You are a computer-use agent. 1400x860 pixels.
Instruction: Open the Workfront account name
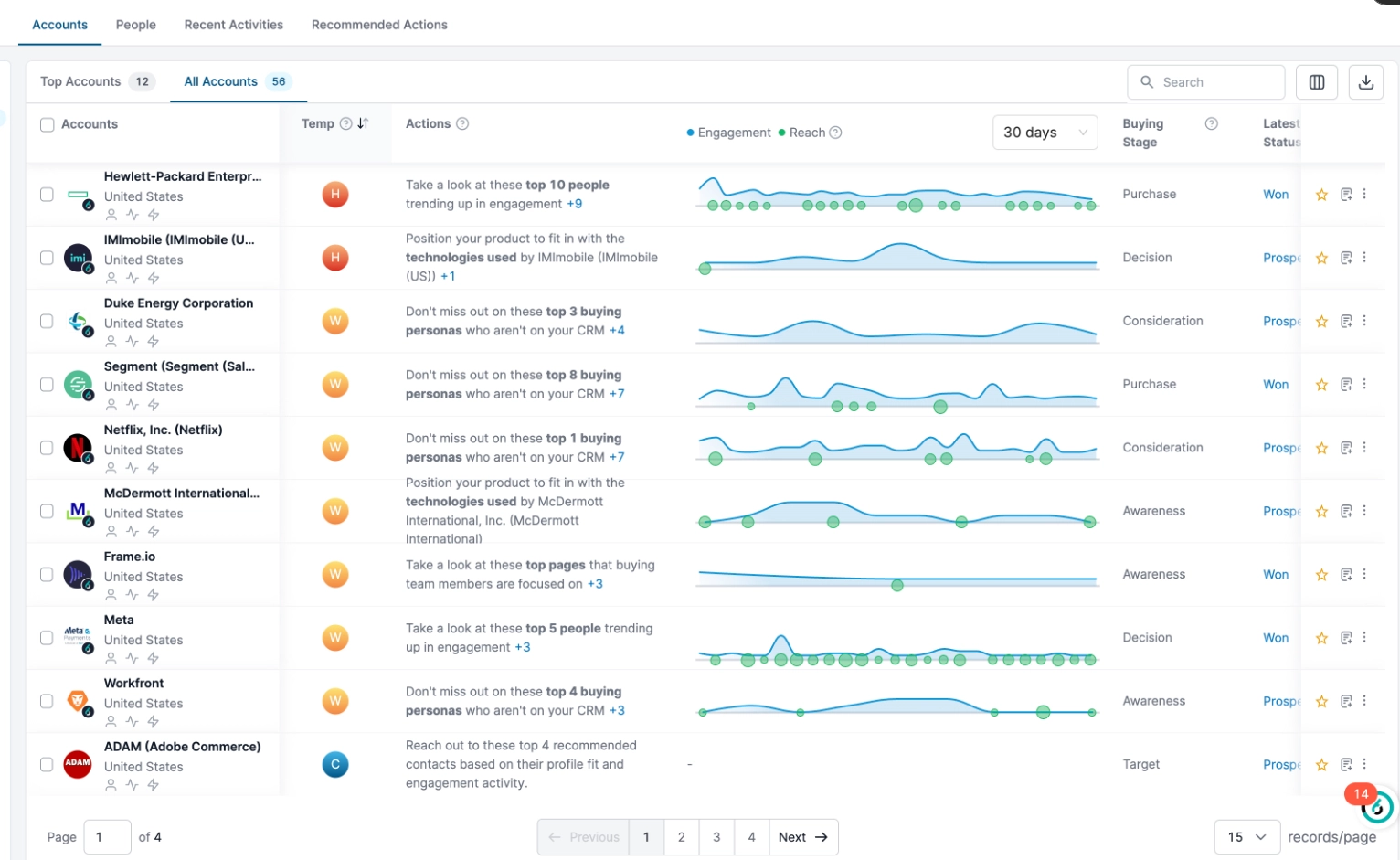click(x=134, y=683)
